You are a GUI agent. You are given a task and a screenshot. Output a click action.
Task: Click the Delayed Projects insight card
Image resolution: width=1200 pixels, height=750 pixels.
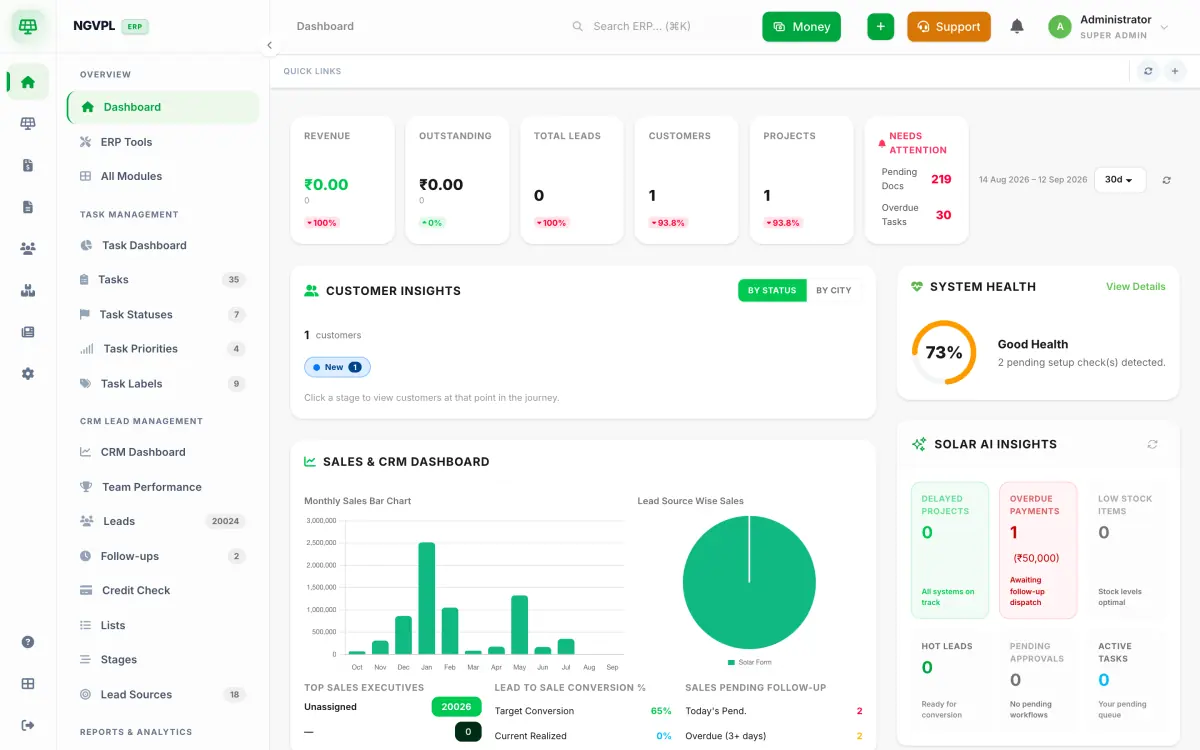point(950,550)
